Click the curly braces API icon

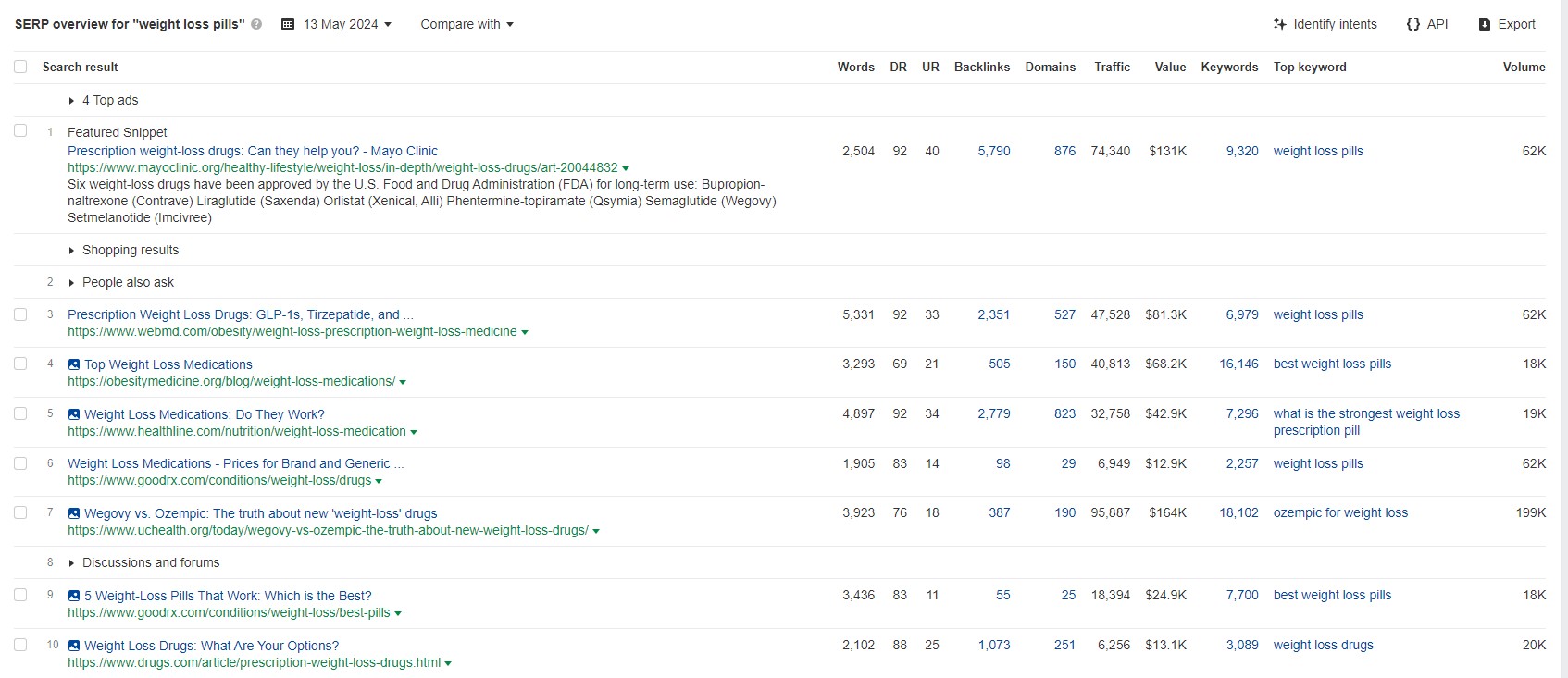pyautogui.click(x=1412, y=24)
